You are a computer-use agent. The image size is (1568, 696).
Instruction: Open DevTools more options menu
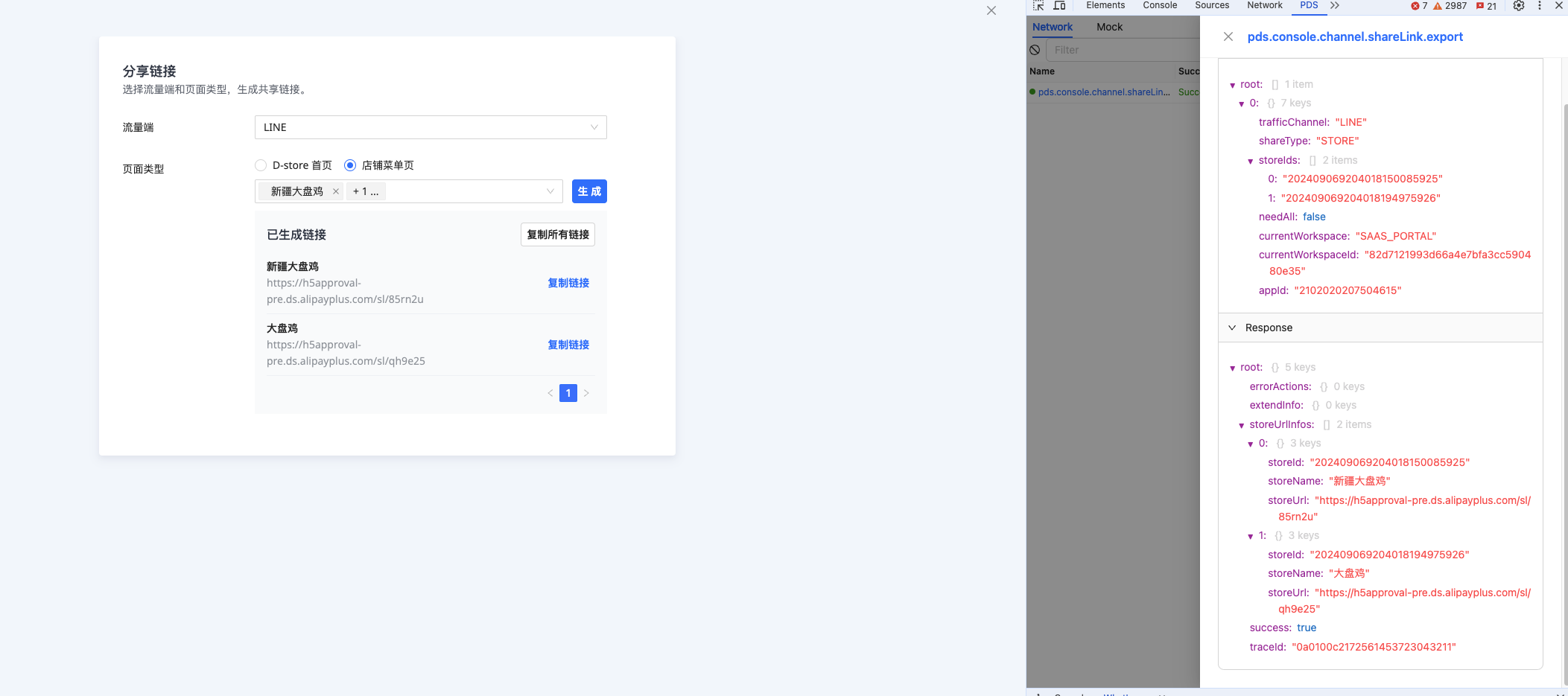pos(1540,5)
